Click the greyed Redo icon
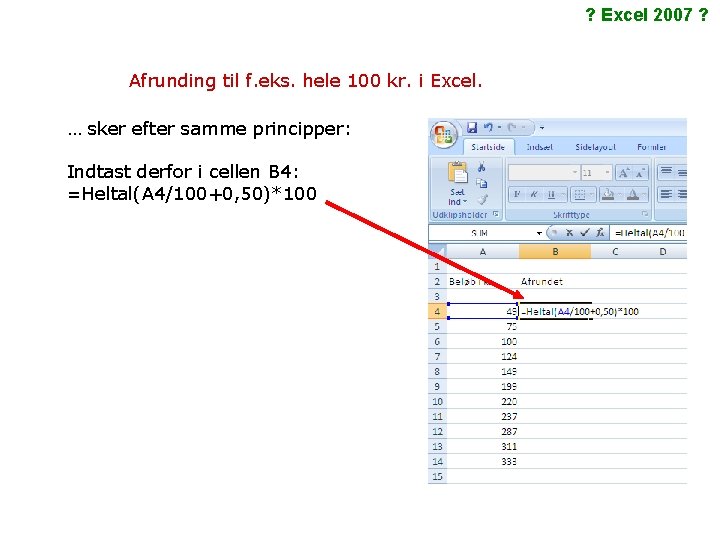 512,127
